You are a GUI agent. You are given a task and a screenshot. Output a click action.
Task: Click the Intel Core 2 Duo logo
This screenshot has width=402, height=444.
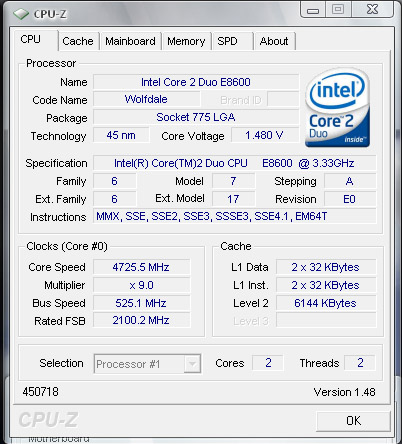tap(337, 108)
